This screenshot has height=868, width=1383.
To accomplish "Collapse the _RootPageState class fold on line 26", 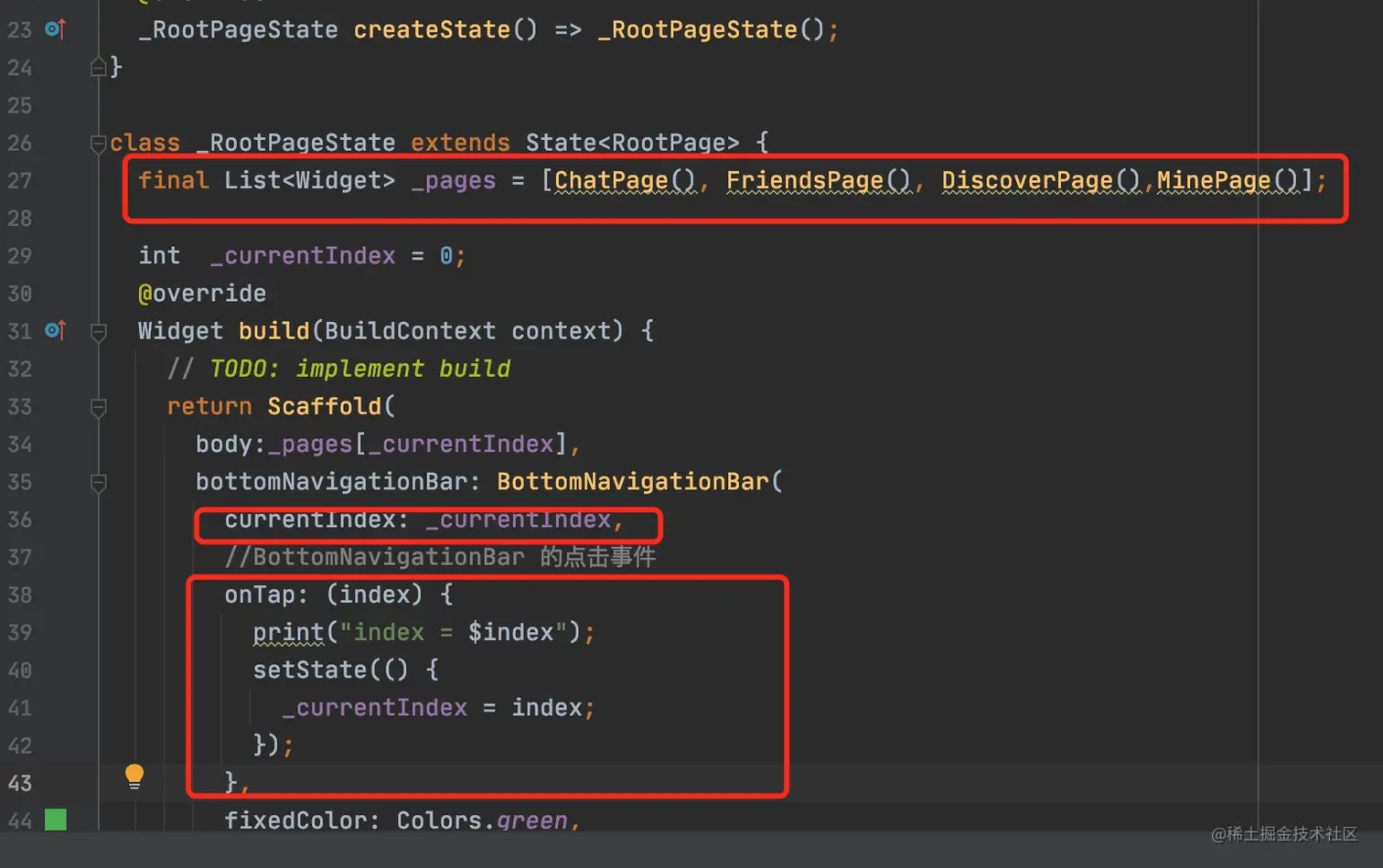I will tap(98, 143).
